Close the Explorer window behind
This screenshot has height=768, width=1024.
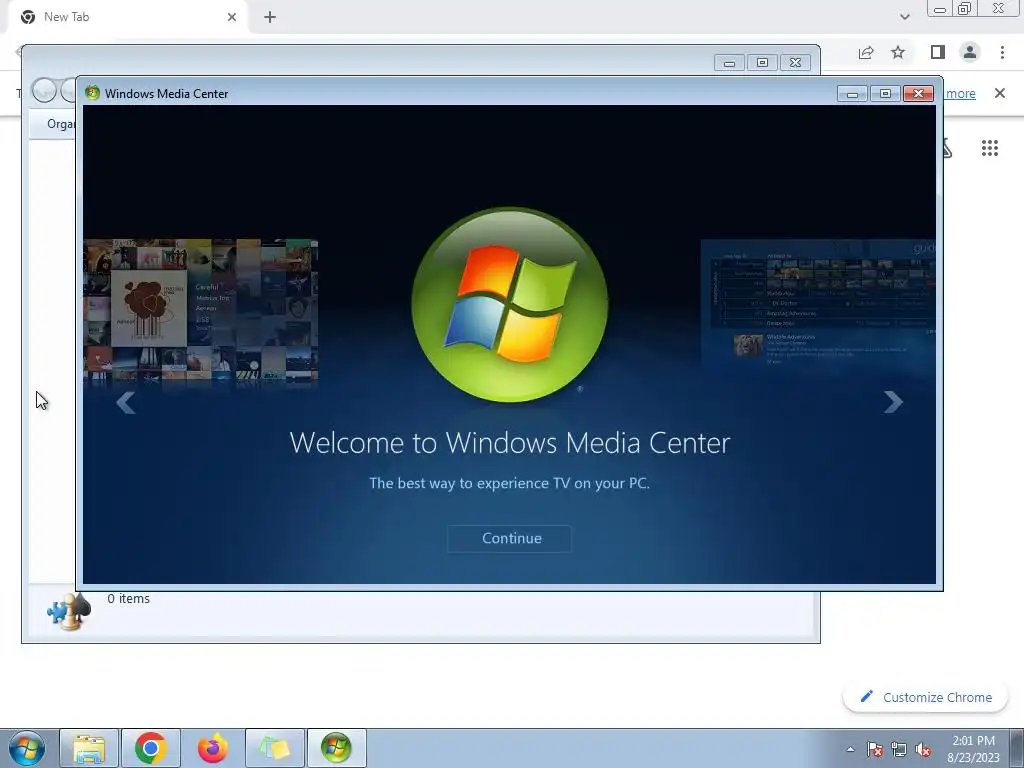(795, 63)
